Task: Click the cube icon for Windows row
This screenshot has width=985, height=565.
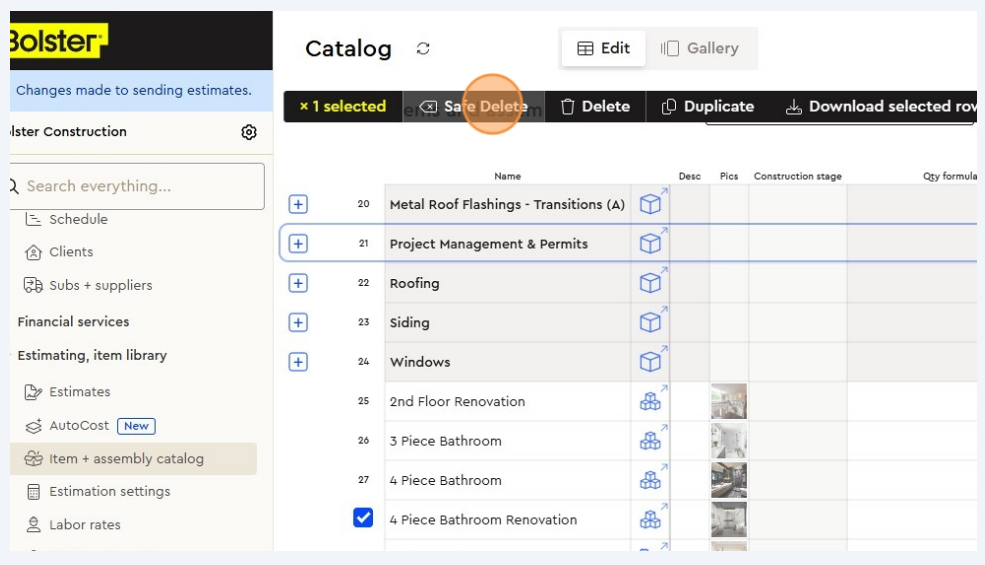Action: click(650, 362)
